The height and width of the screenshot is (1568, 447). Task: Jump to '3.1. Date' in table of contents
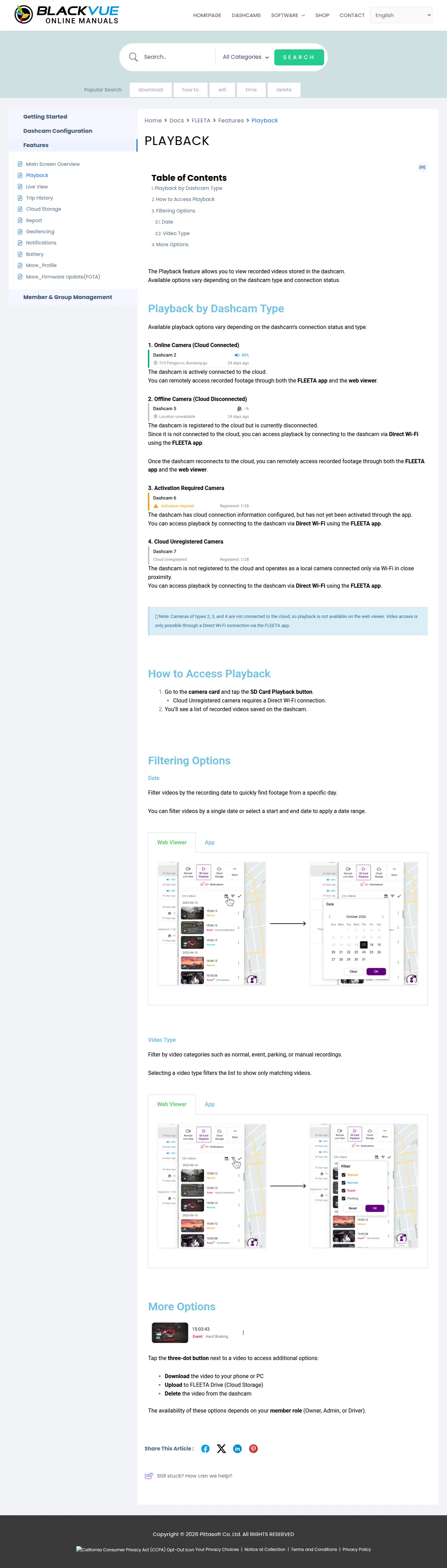click(x=167, y=222)
